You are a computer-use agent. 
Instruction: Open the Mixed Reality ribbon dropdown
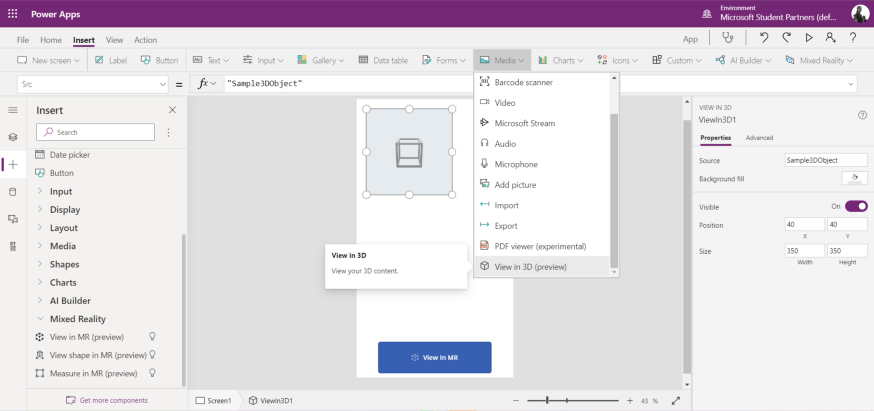819,60
